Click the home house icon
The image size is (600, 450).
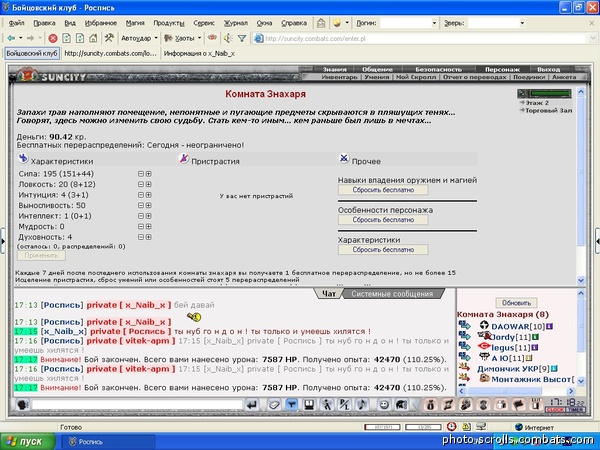point(93,38)
